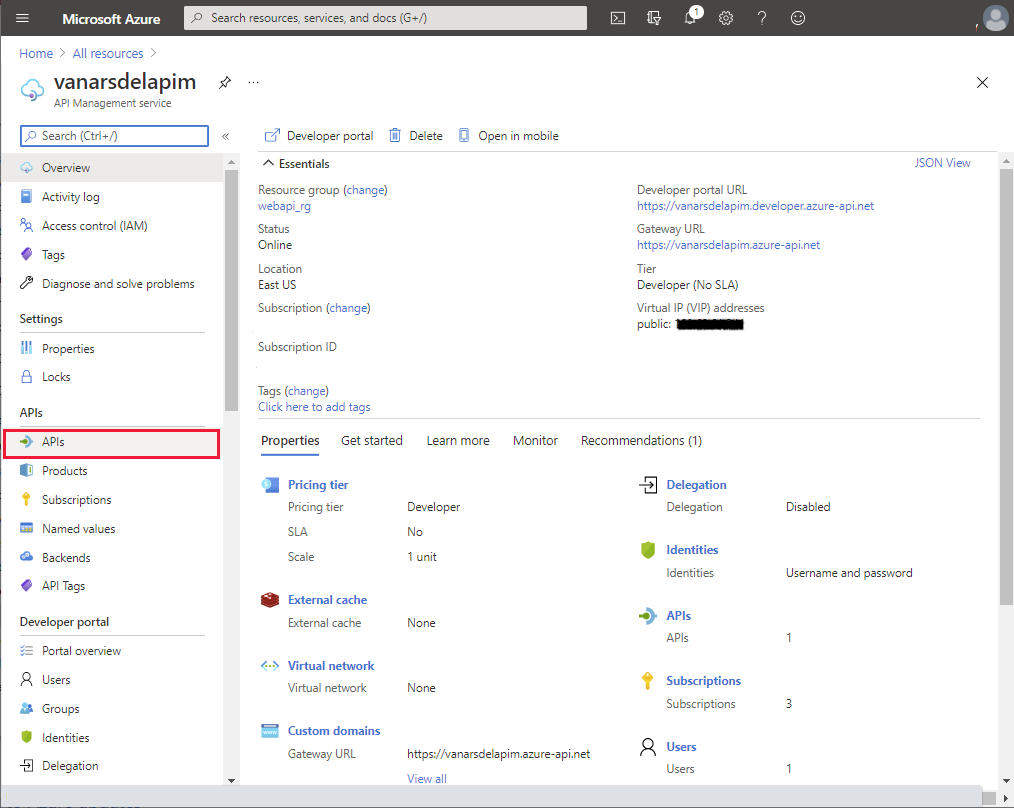Collapse the Essentials section
The height and width of the screenshot is (808, 1014).
(x=269, y=163)
